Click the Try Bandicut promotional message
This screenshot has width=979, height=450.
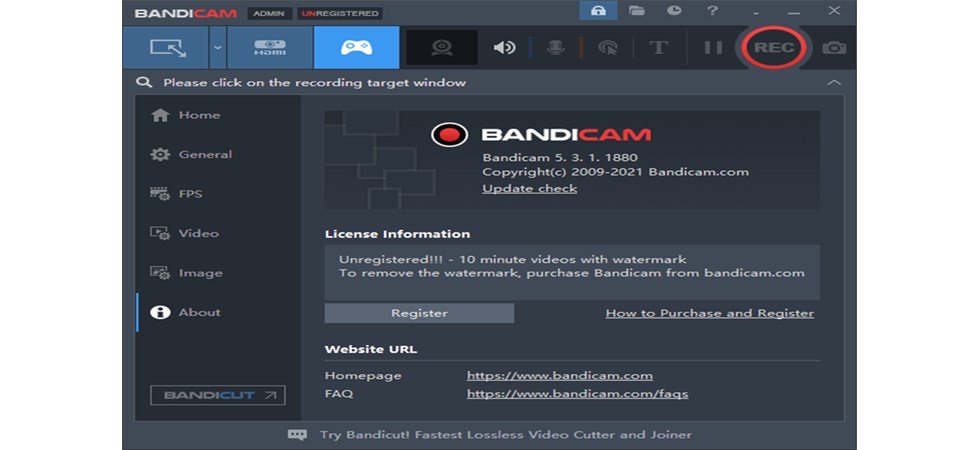point(506,435)
